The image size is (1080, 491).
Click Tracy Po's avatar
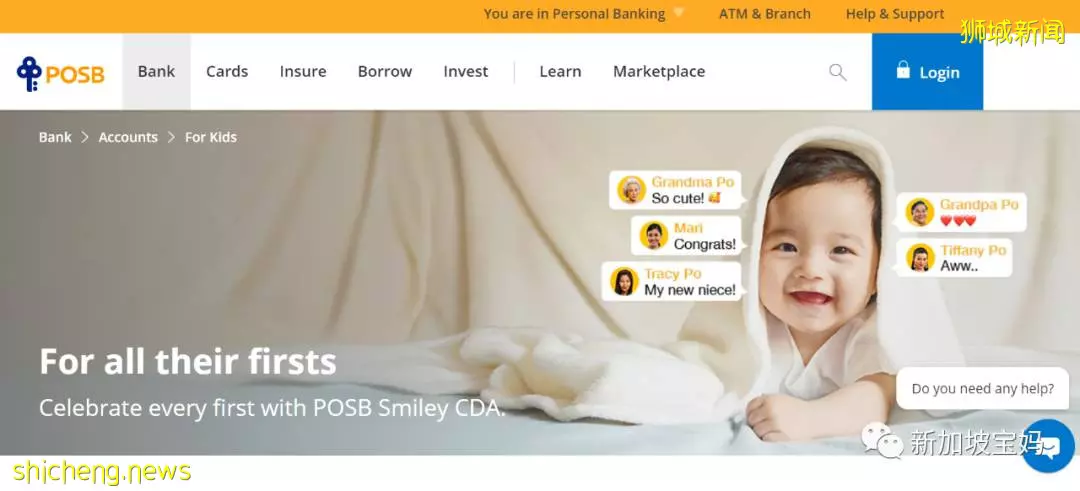point(624,282)
